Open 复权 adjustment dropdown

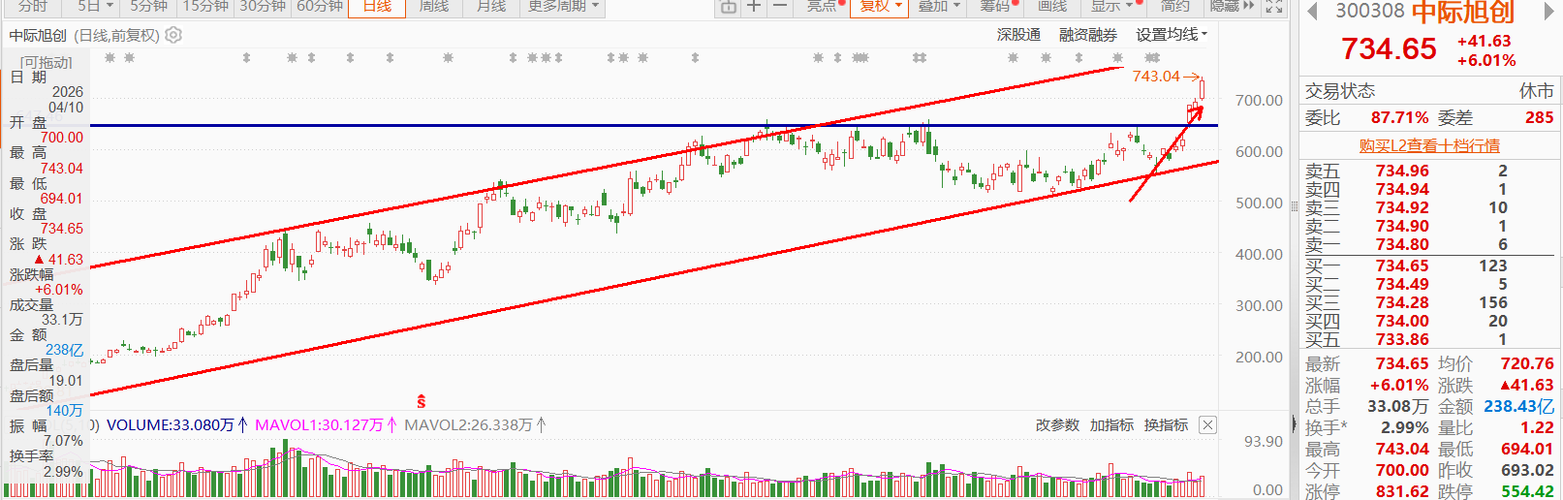pos(879,6)
